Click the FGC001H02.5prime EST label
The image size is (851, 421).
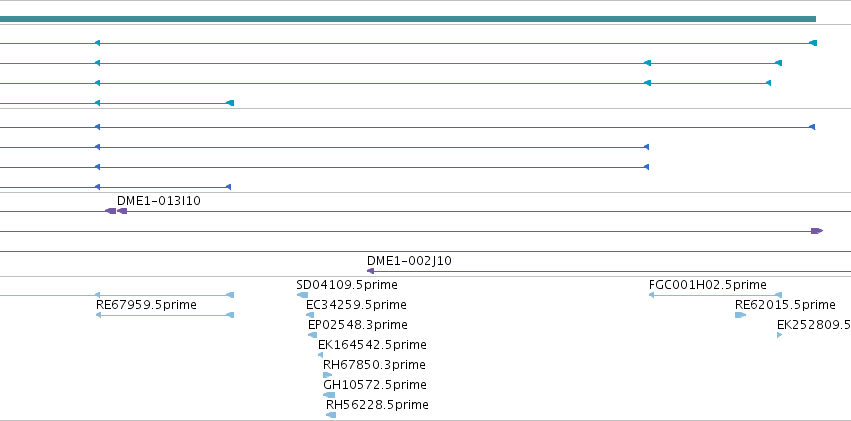[x=708, y=285]
